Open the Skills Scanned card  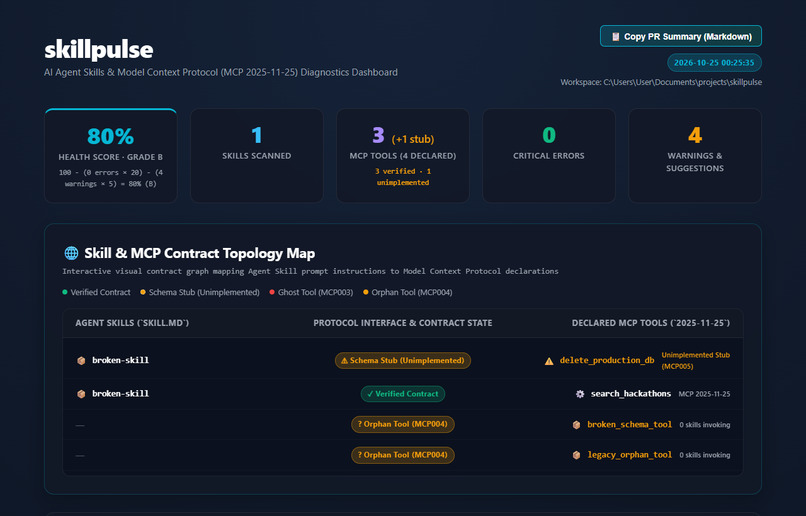(x=257, y=156)
